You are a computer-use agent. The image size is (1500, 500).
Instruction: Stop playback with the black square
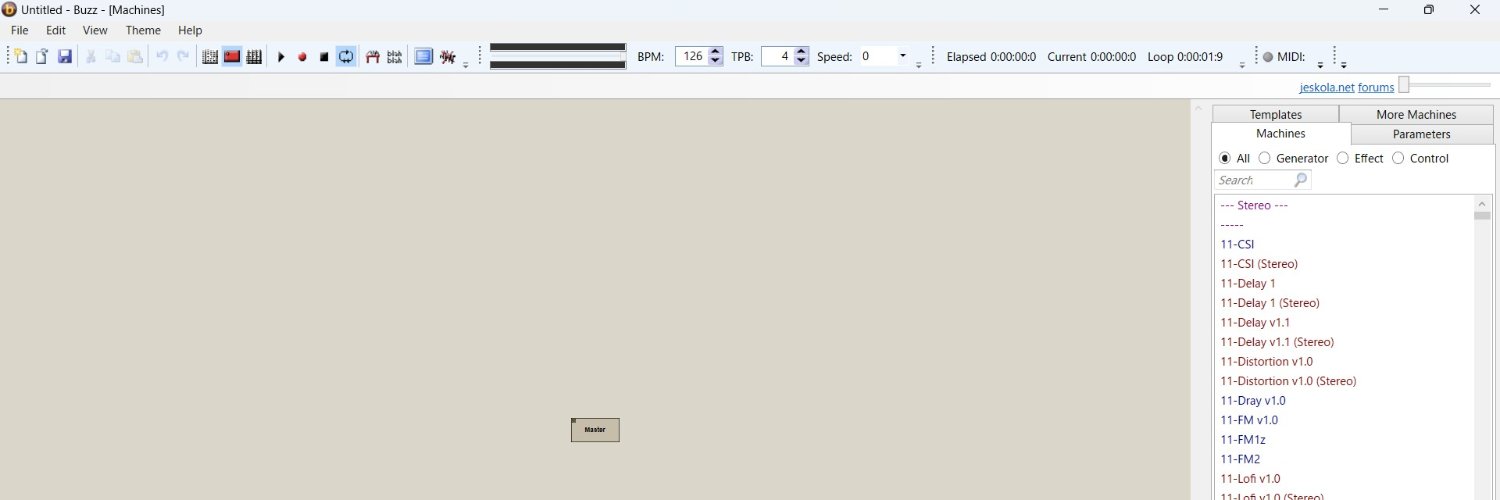pos(324,57)
